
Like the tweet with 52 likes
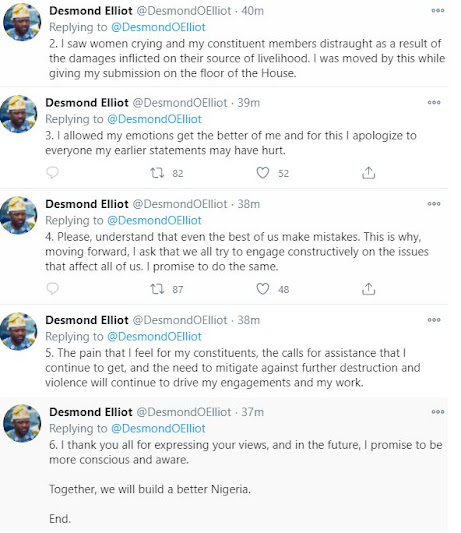click(262, 173)
